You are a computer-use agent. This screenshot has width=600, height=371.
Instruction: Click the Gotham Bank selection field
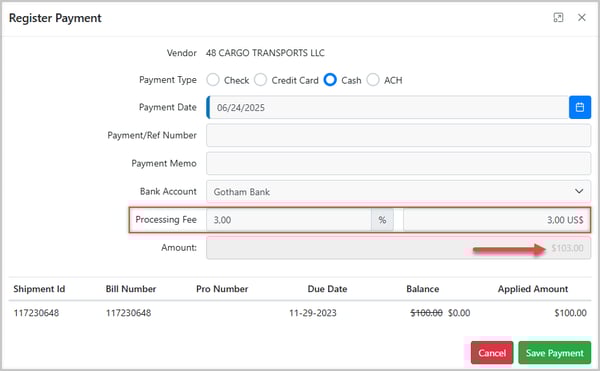pos(398,191)
